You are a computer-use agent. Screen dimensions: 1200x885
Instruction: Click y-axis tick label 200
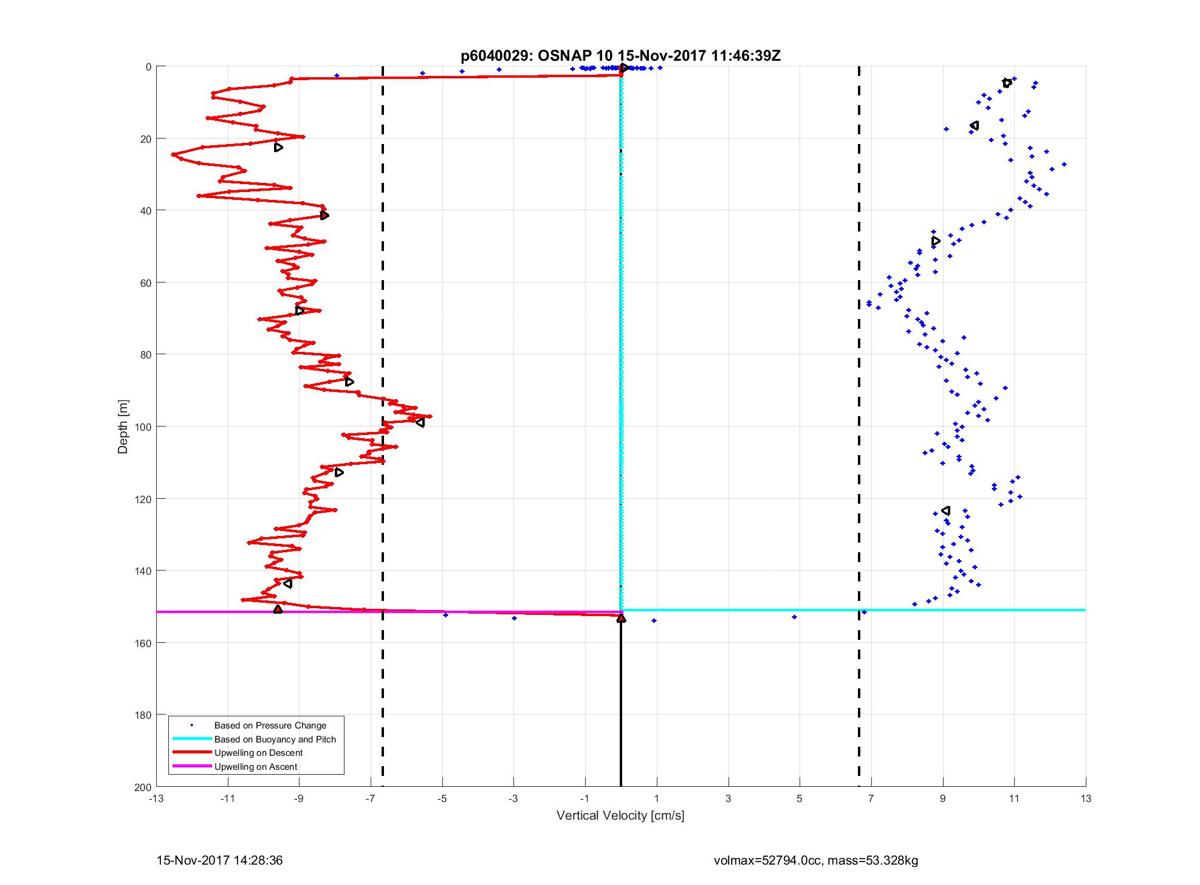click(x=141, y=787)
